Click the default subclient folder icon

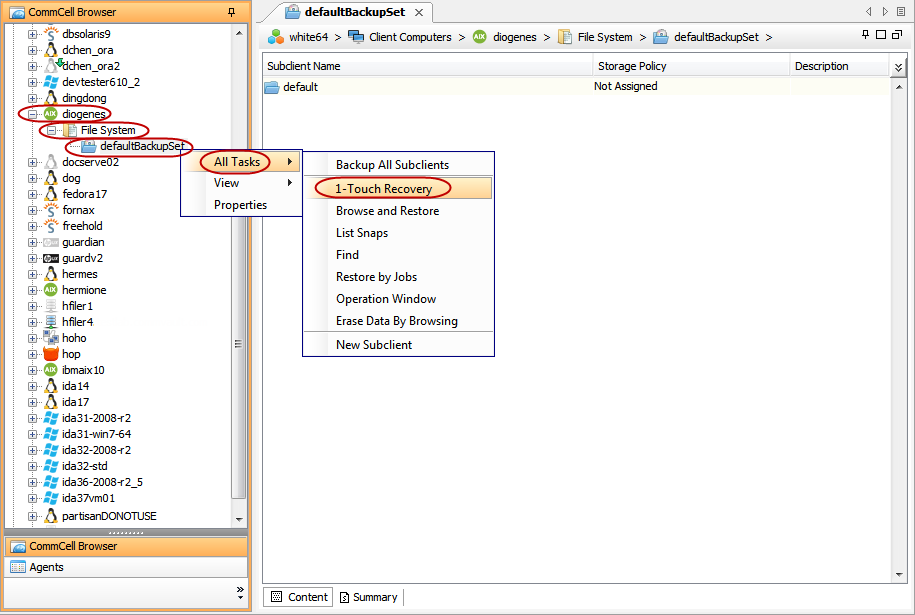(x=272, y=87)
